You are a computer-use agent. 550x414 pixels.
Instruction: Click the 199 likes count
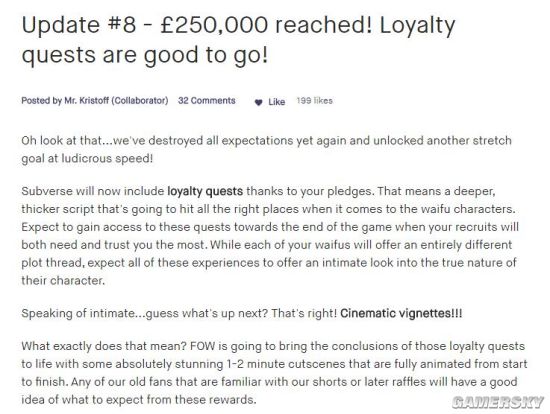pos(314,101)
